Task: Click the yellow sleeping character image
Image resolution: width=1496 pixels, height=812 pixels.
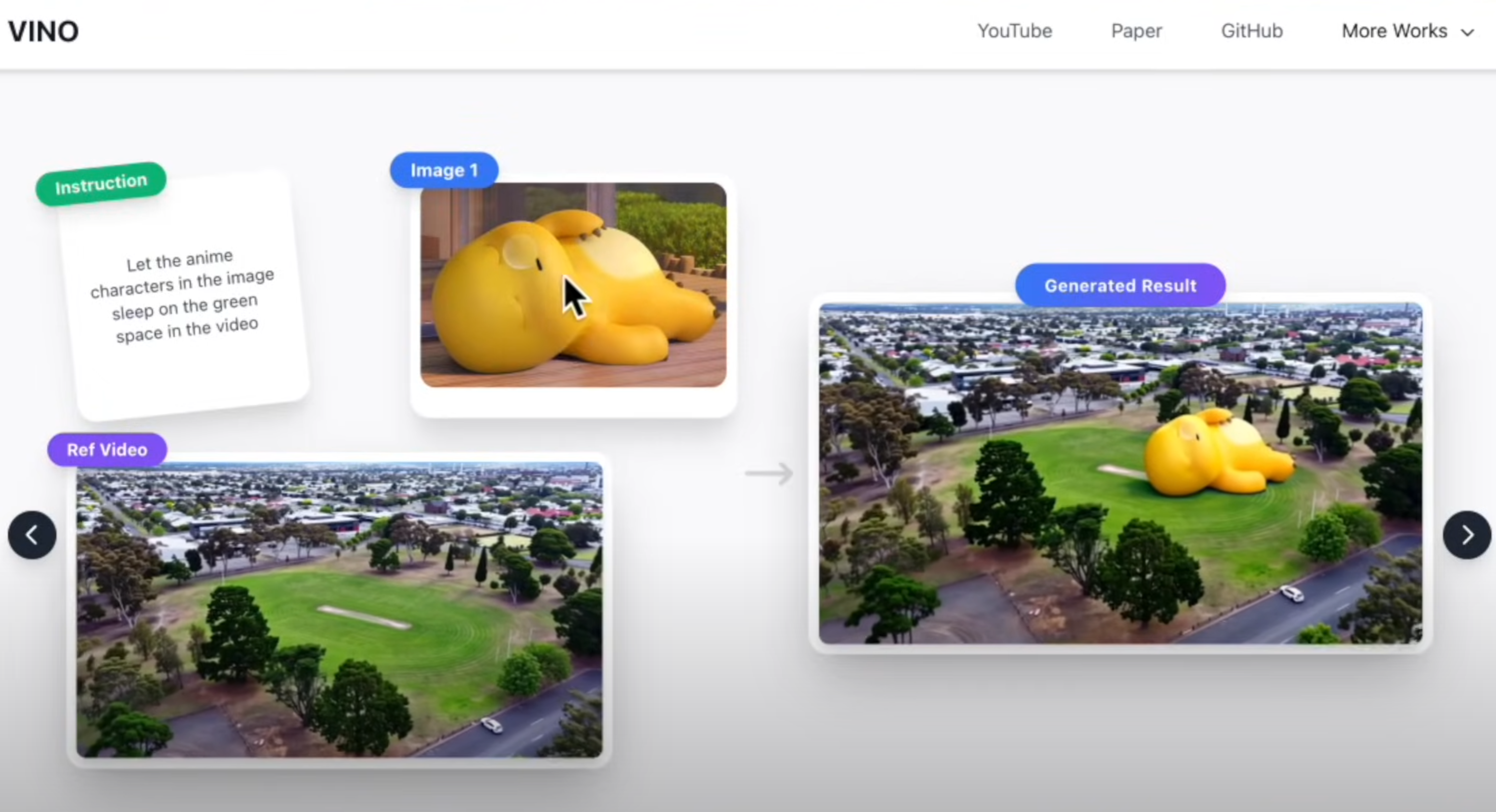Action: click(x=573, y=284)
